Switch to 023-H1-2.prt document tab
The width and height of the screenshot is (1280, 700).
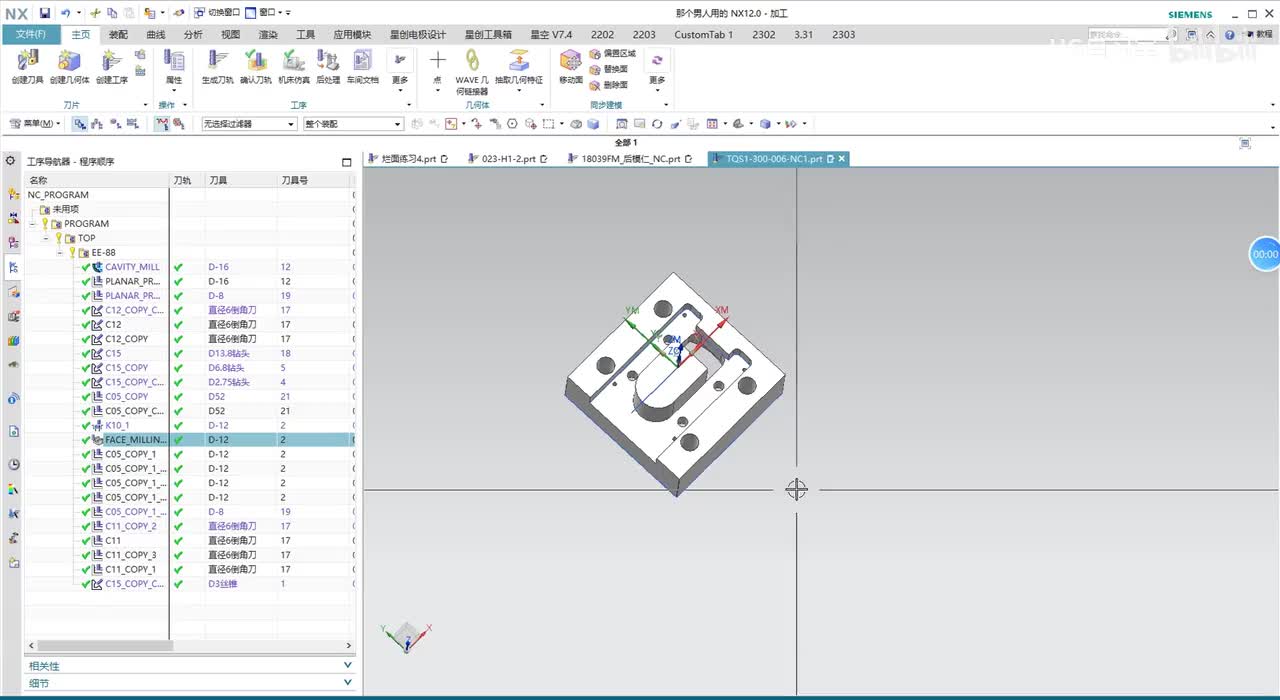pyautogui.click(x=509, y=159)
